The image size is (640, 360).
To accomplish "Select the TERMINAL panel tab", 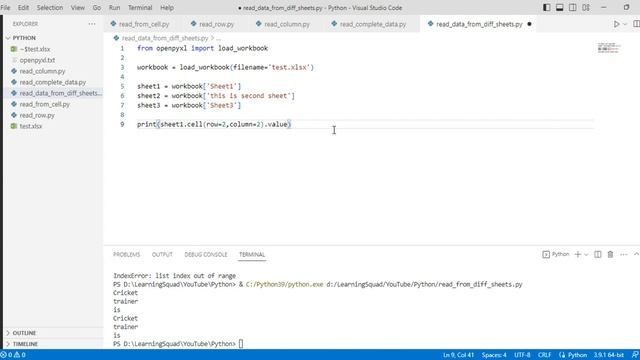I will (x=252, y=254).
